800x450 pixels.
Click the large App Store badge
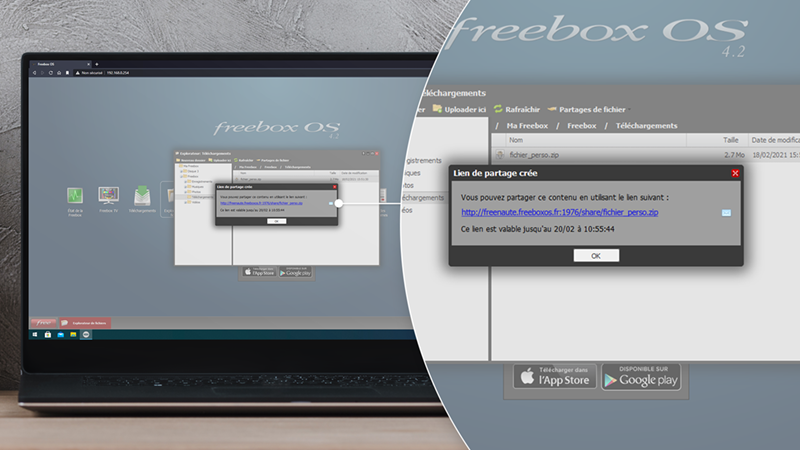(555, 377)
